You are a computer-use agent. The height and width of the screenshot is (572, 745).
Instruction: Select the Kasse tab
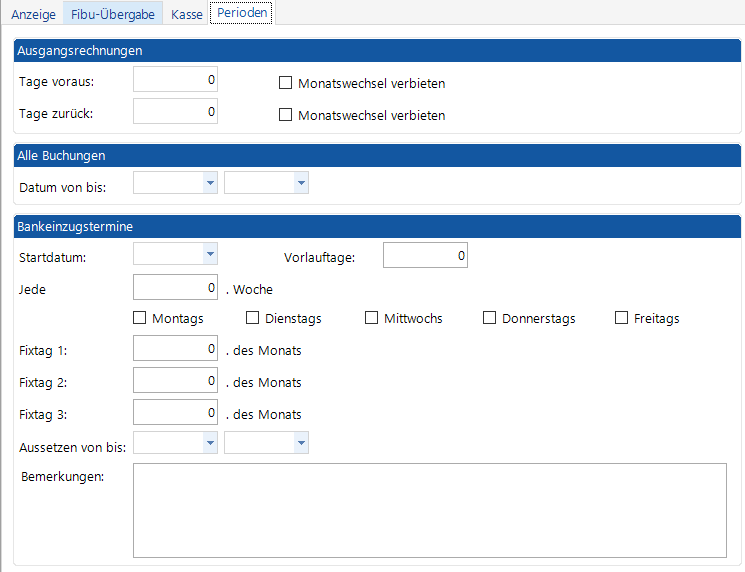(x=186, y=14)
